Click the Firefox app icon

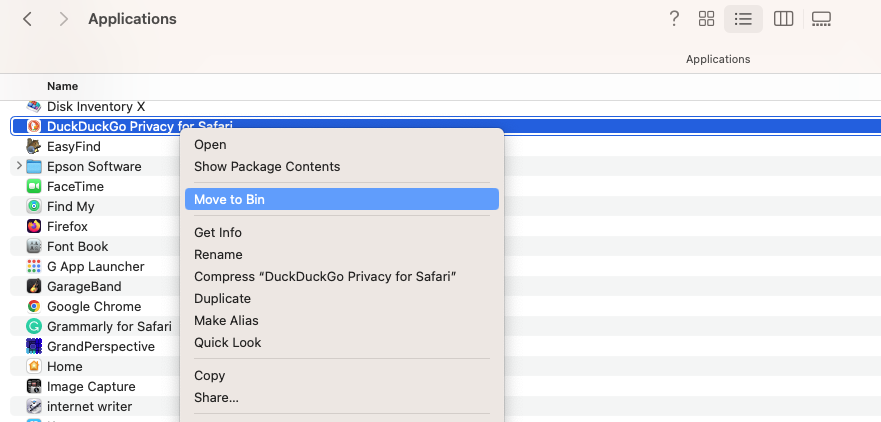coord(34,226)
